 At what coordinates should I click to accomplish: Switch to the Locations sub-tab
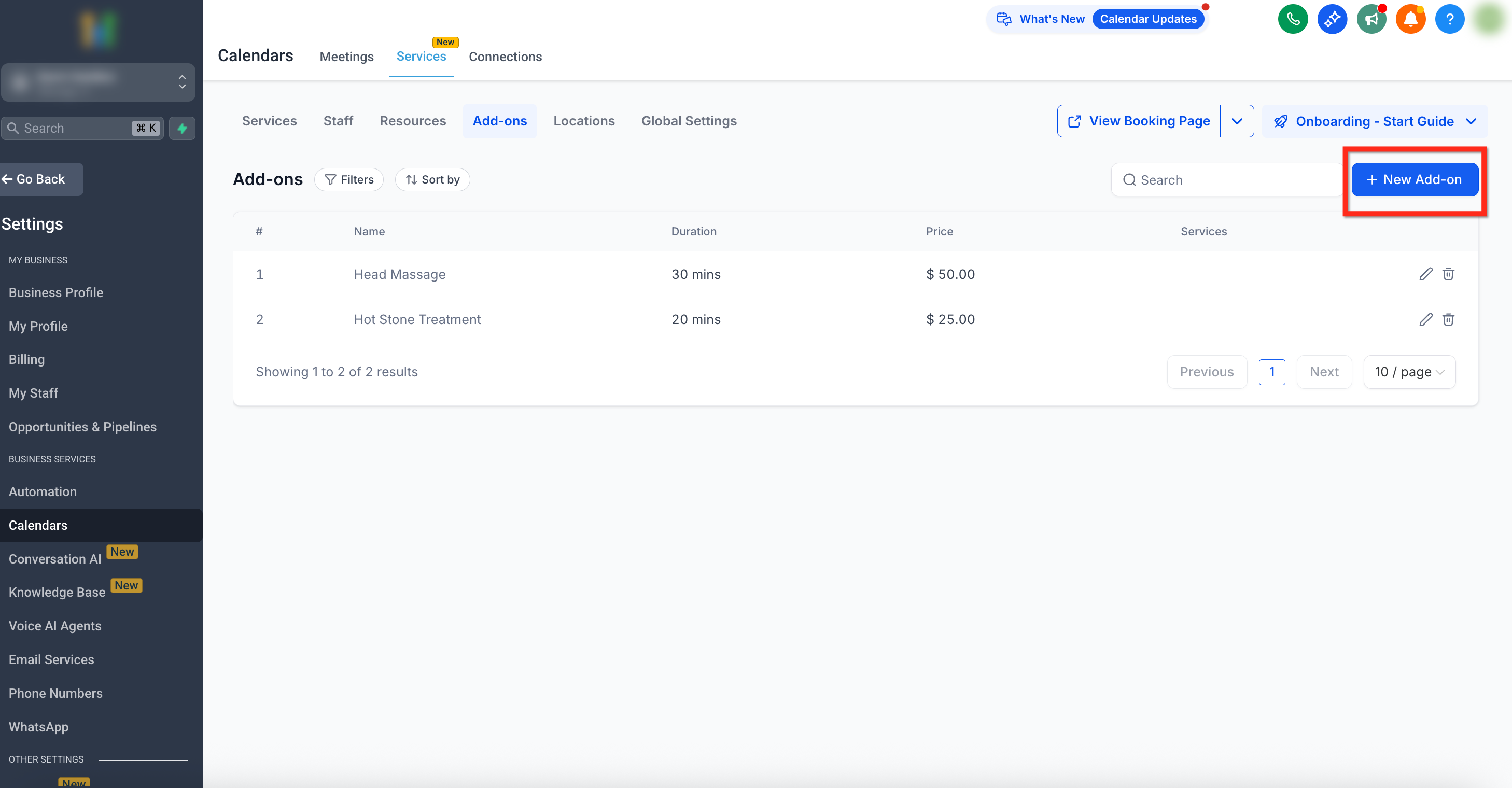pos(583,121)
